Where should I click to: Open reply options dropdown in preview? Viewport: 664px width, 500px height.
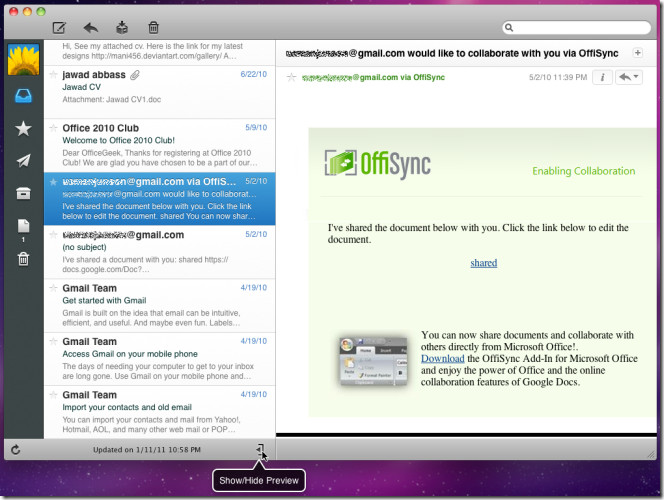pyautogui.click(x=629, y=77)
